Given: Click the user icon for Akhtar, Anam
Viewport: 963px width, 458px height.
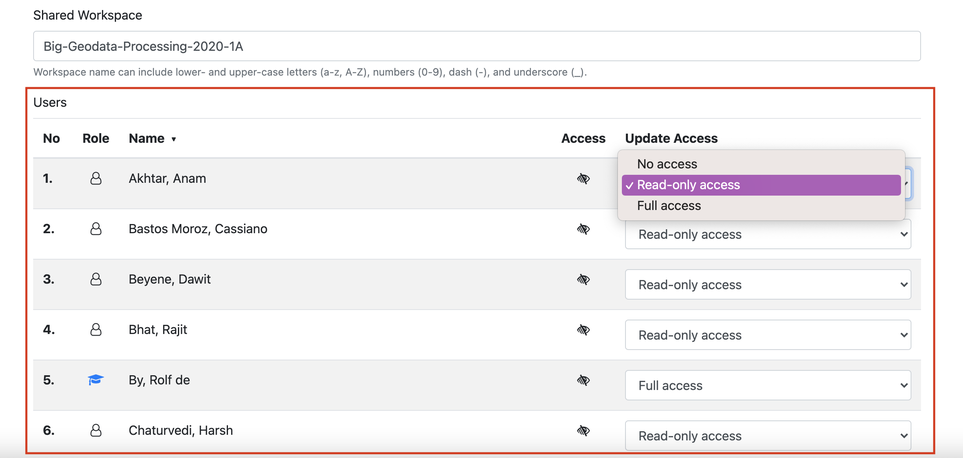Looking at the screenshot, I should [96, 179].
